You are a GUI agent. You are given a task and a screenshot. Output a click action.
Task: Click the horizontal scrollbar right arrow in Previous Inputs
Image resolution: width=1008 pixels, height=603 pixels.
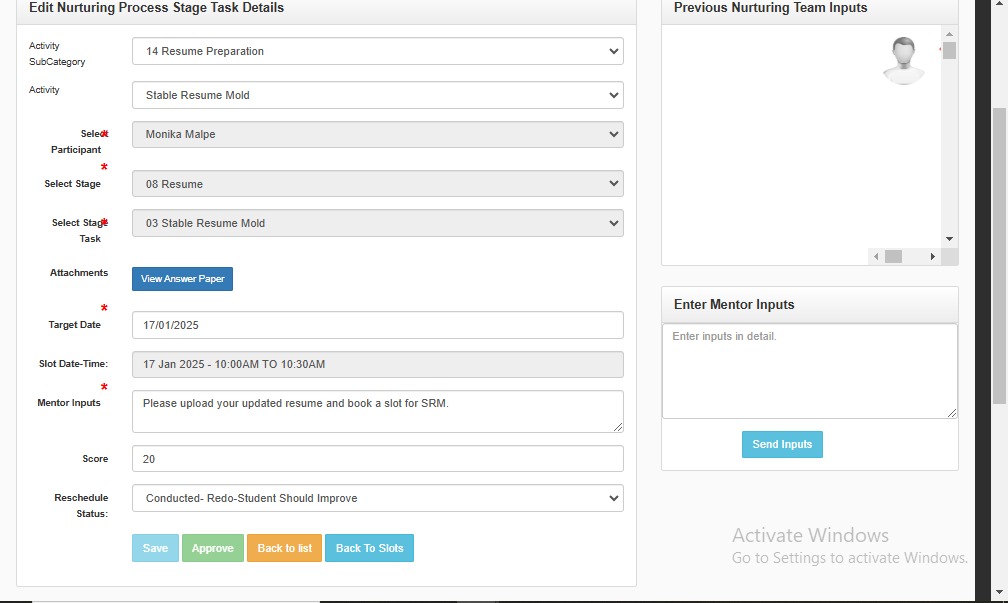pos(932,257)
